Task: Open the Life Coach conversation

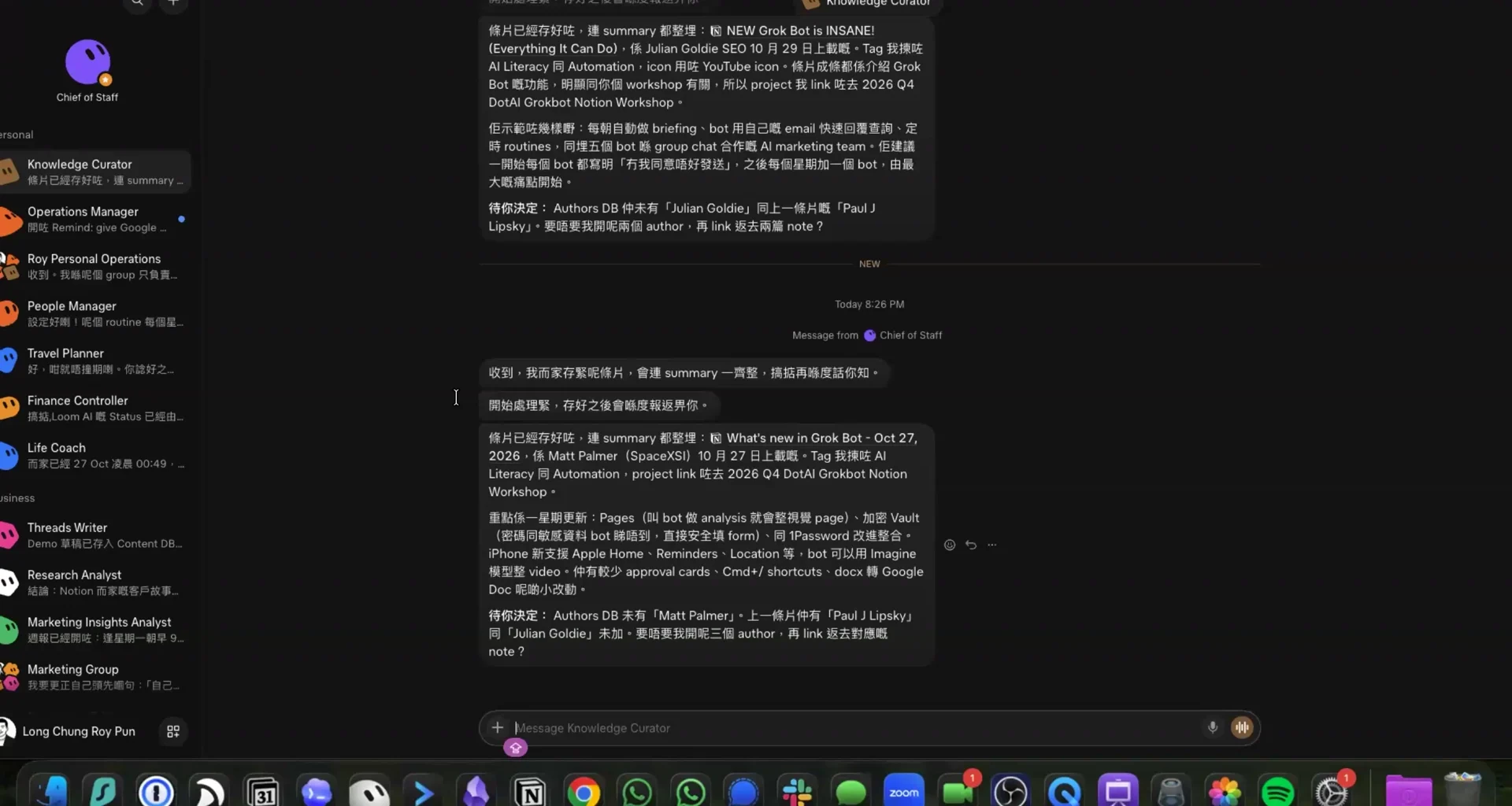Action: point(95,455)
